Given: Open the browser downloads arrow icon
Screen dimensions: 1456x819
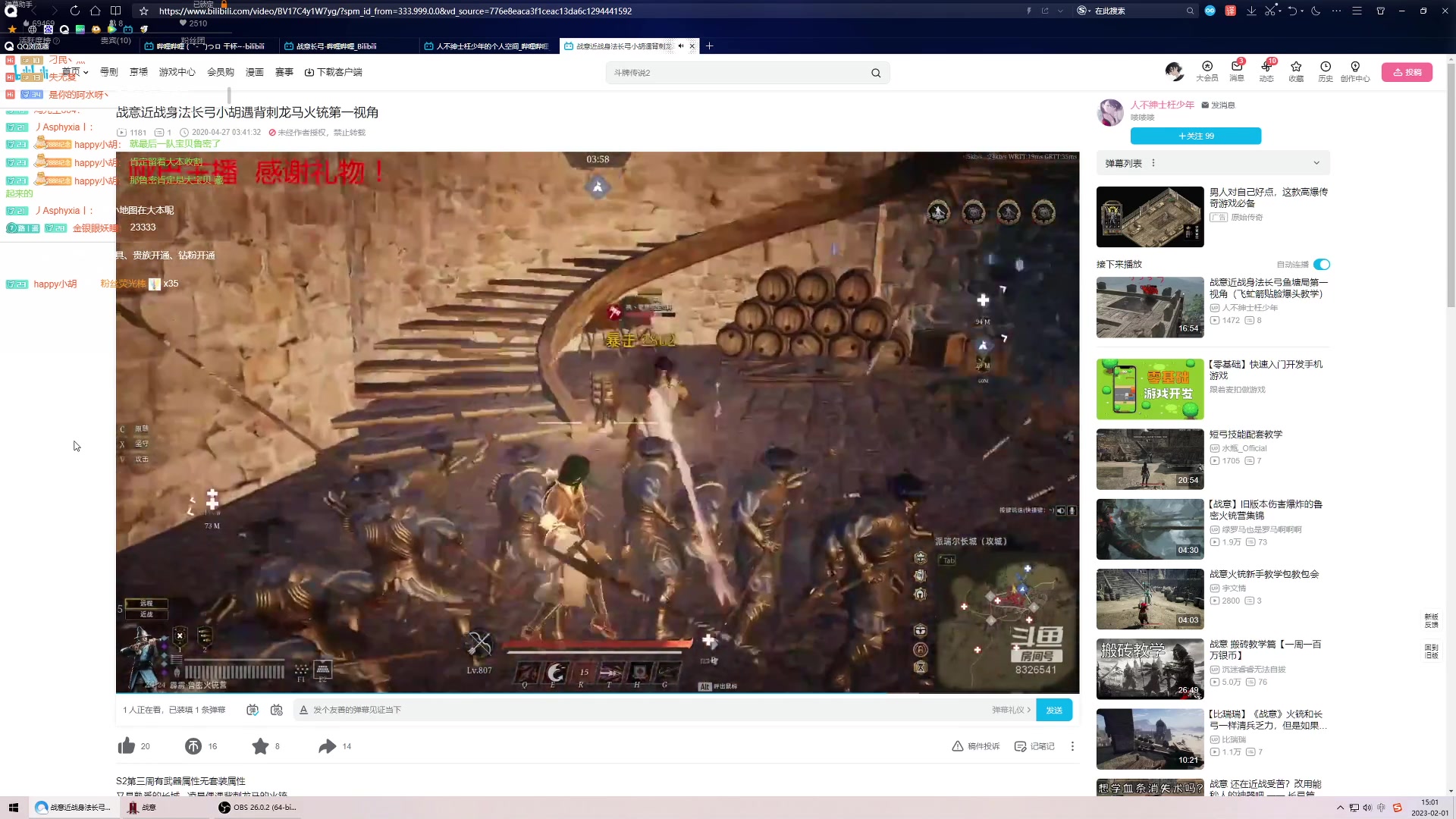Looking at the screenshot, I should 1251,11.
